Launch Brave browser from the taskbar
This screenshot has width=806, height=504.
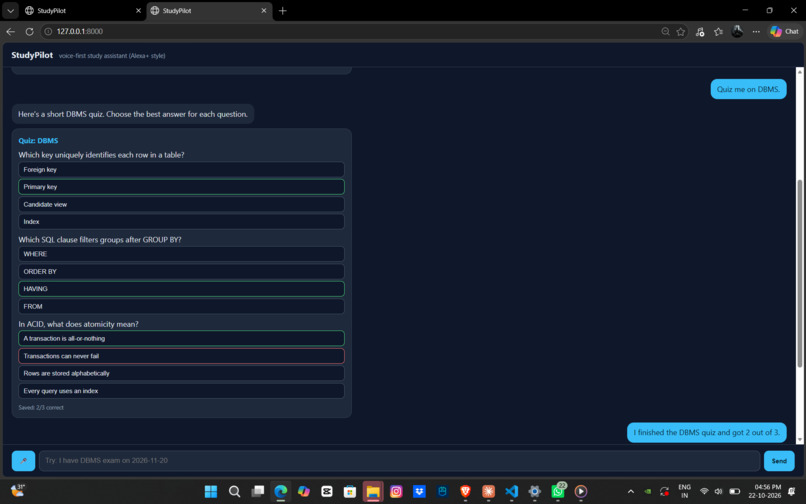click(465, 491)
